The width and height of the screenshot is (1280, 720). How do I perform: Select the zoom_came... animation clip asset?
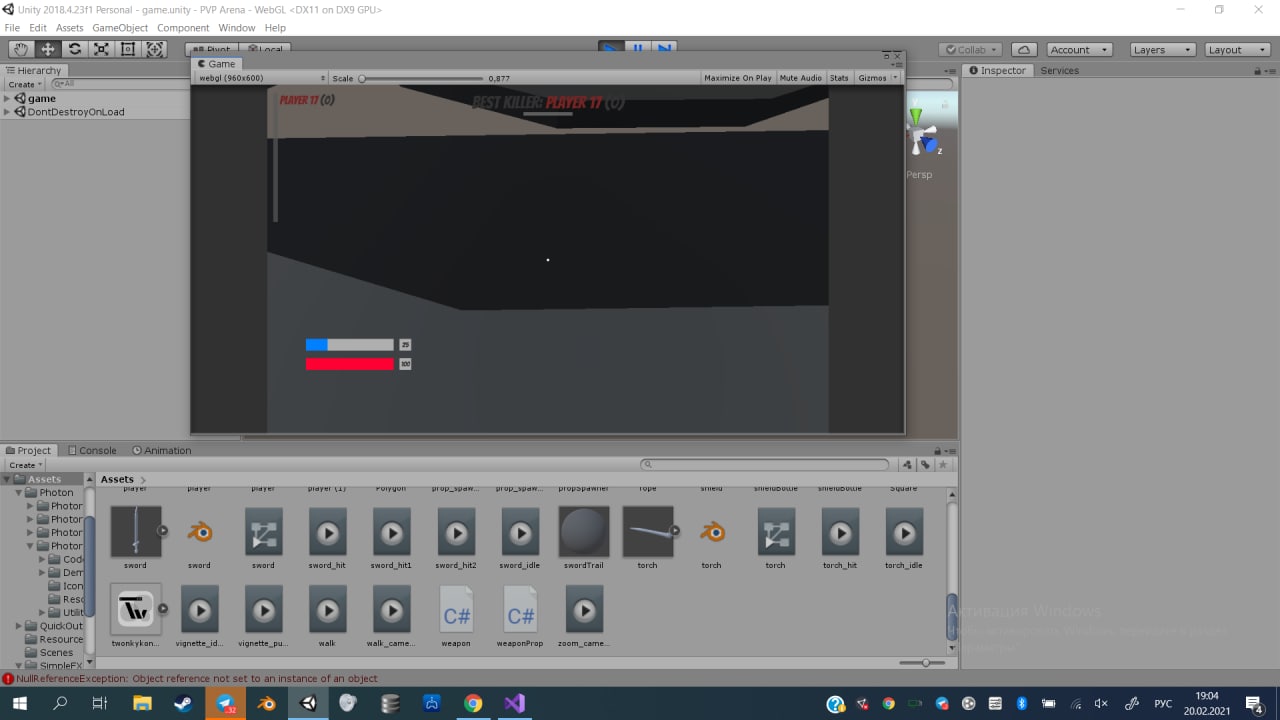click(583, 616)
